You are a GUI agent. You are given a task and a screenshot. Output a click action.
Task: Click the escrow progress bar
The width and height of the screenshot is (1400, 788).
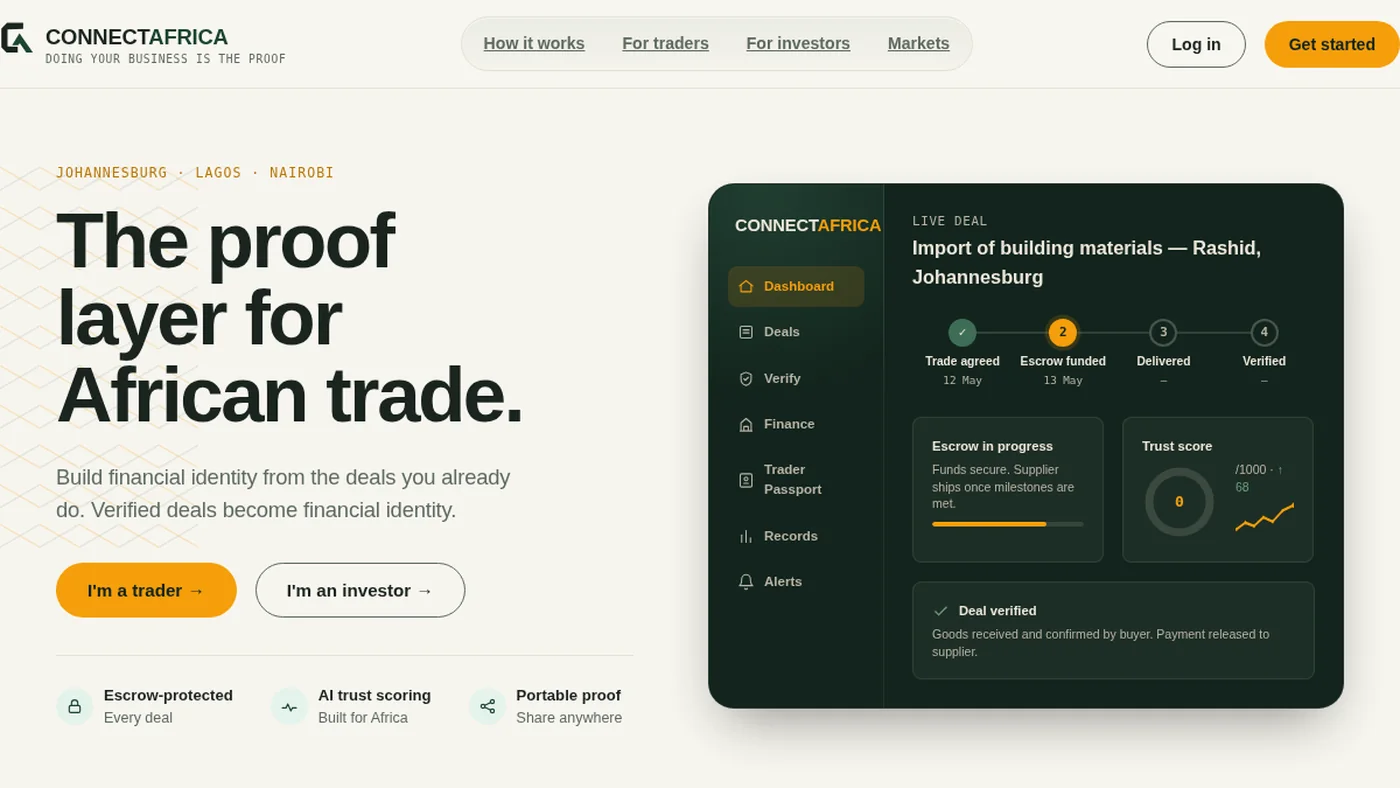click(x=1007, y=524)
